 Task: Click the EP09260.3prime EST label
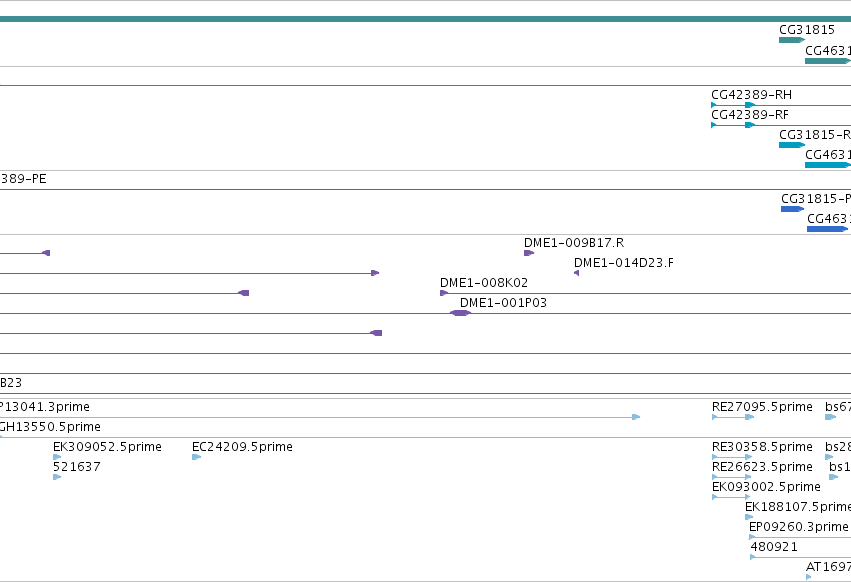pos(798,527)
